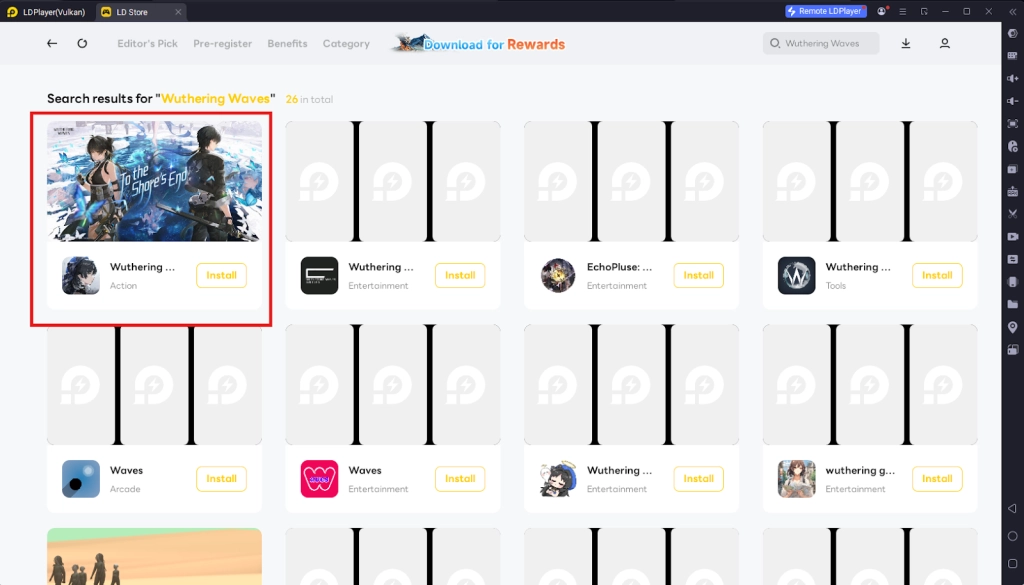The image size is (1024, 585).
Task: Open the EchoPluse app icon
Action: [x=558, y=276]
